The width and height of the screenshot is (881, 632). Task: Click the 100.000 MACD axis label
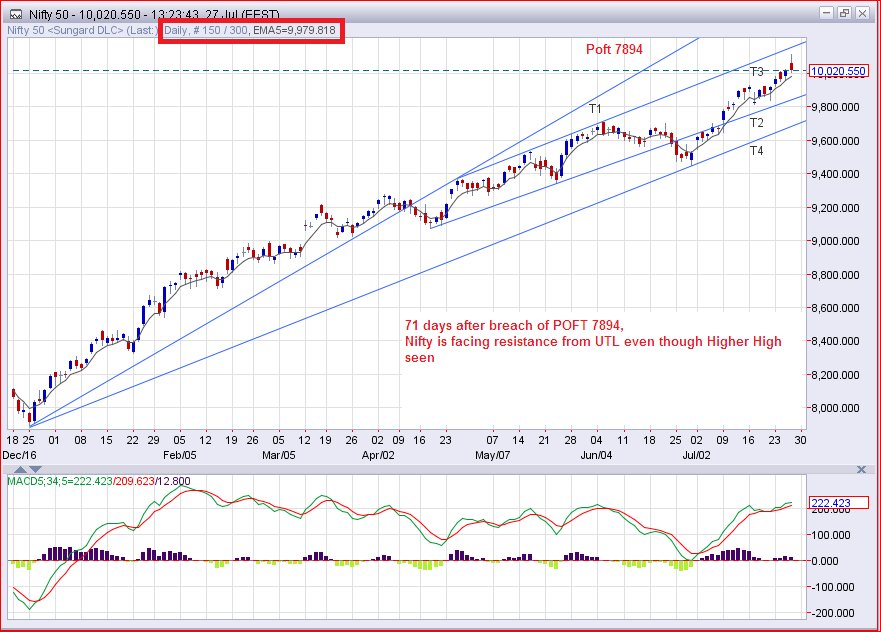point(833,535)
